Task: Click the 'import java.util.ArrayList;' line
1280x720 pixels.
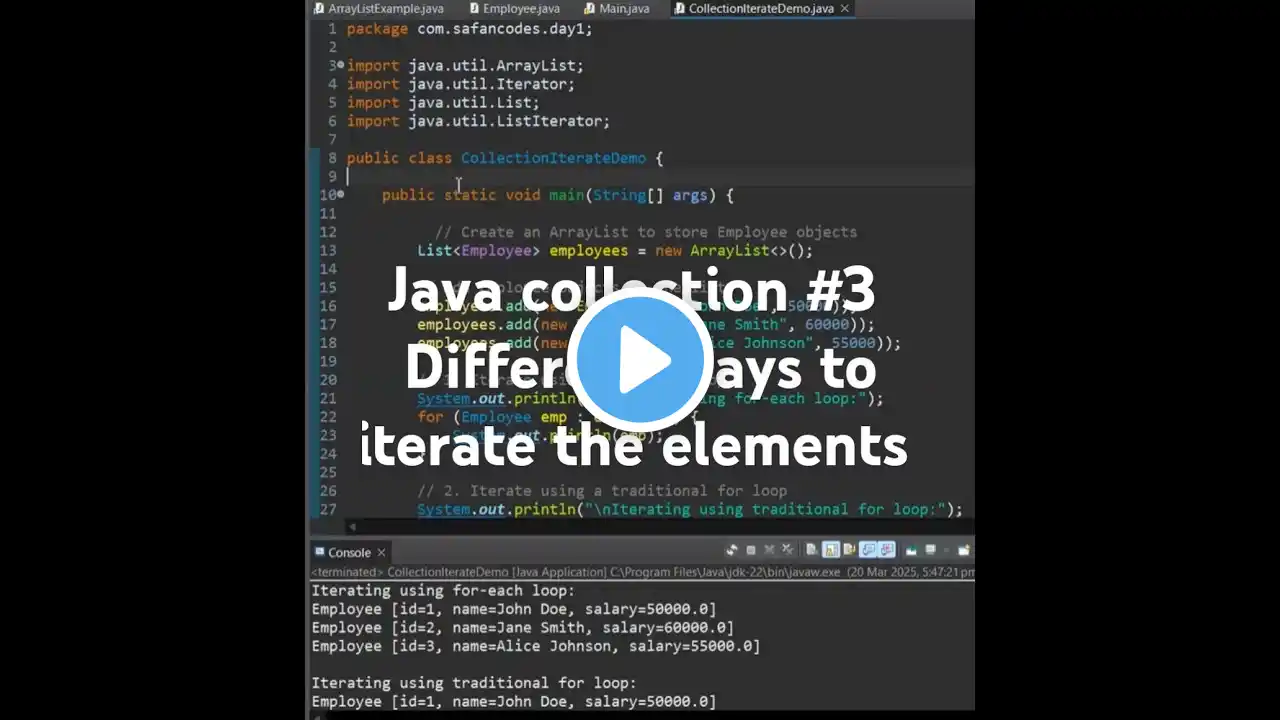Action: pos(465,65)
